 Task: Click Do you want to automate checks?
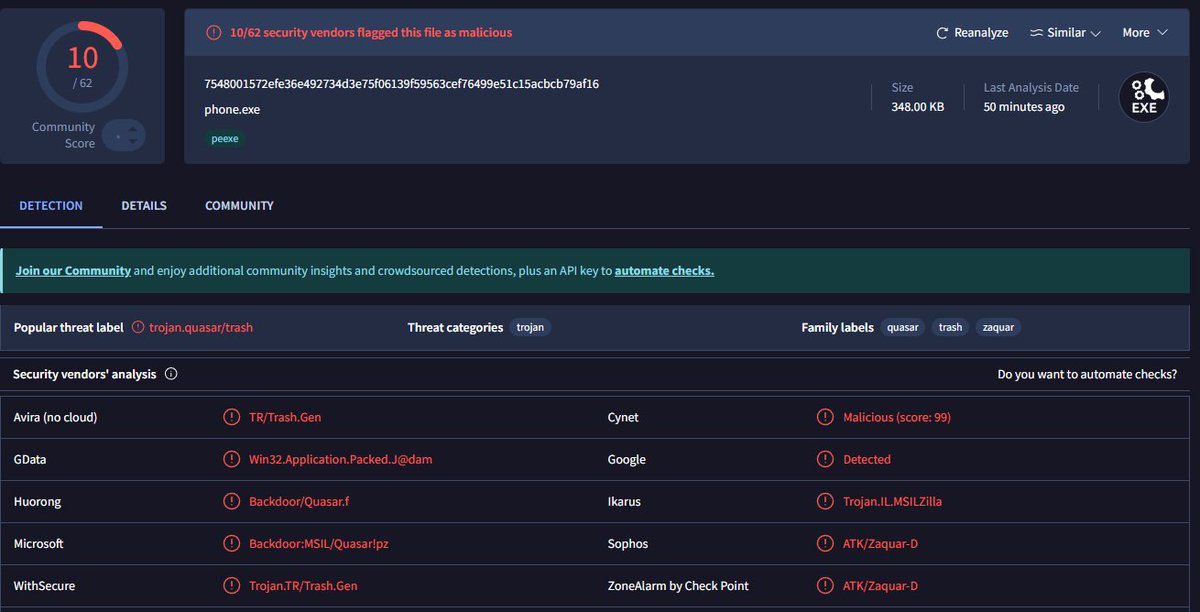pos(1087,374)
